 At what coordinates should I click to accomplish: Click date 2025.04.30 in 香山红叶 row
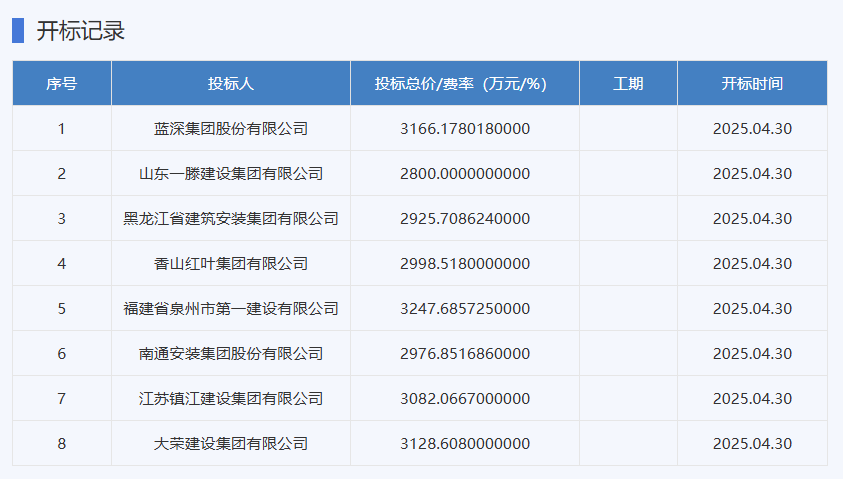coord(752,263)
